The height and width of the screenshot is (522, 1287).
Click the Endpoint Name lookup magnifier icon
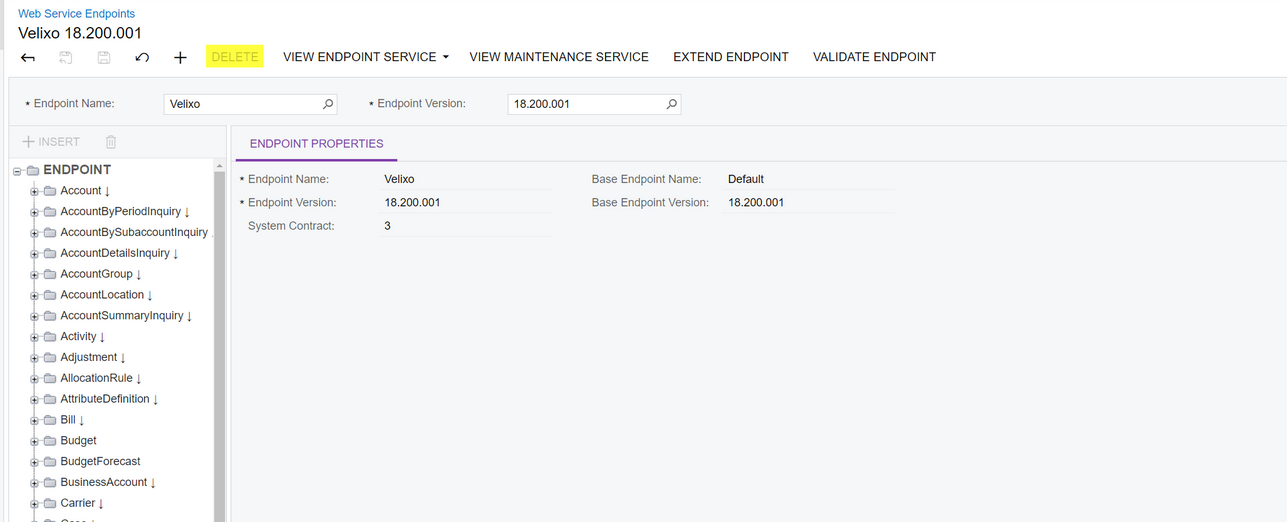328,104
